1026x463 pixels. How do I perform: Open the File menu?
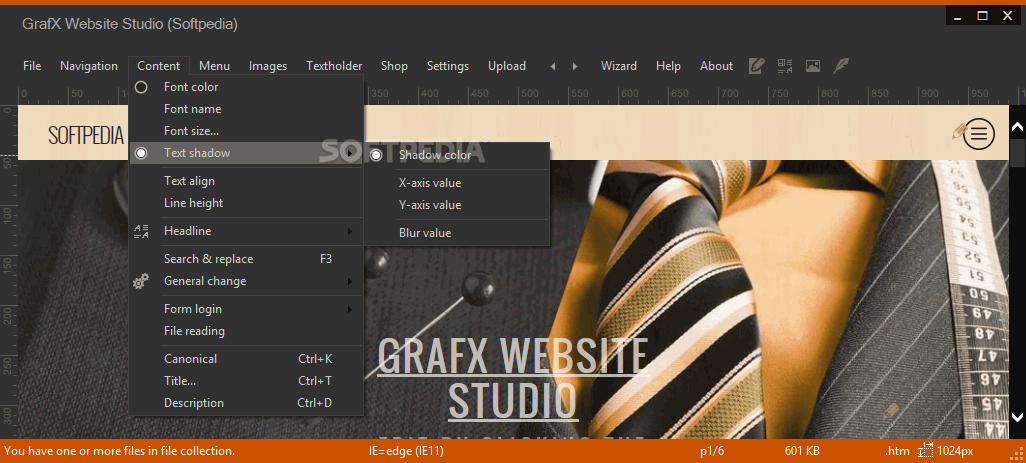point(32,66)
